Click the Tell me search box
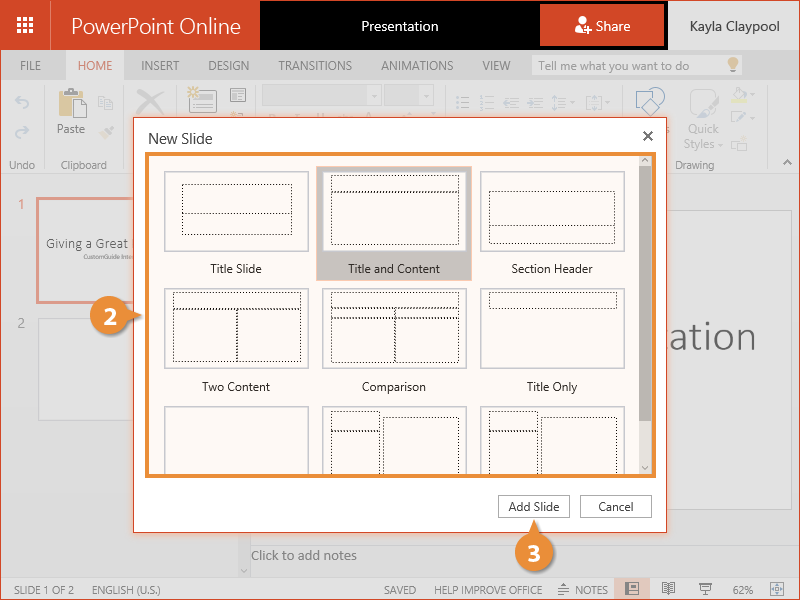The height and width of the screenshot is (600, 800). point(625,66)
